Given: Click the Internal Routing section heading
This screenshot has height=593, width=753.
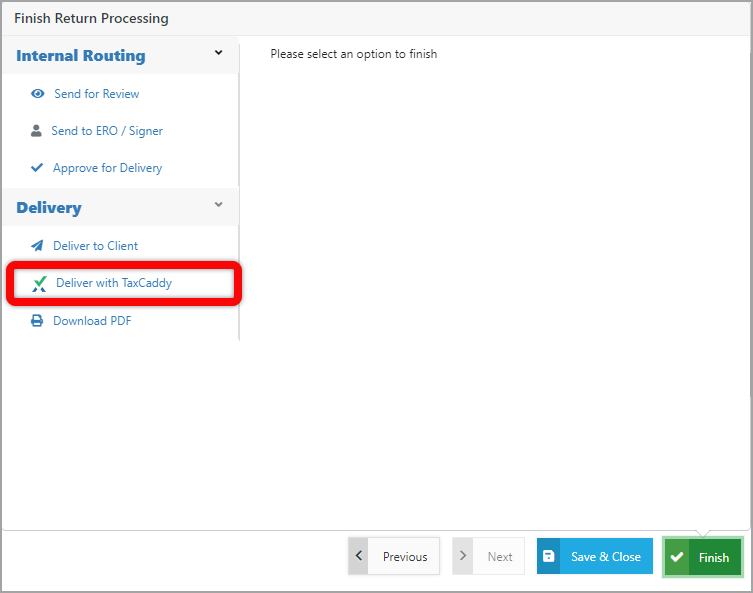Looking at the screenshot, I should [x=81, y=56].
